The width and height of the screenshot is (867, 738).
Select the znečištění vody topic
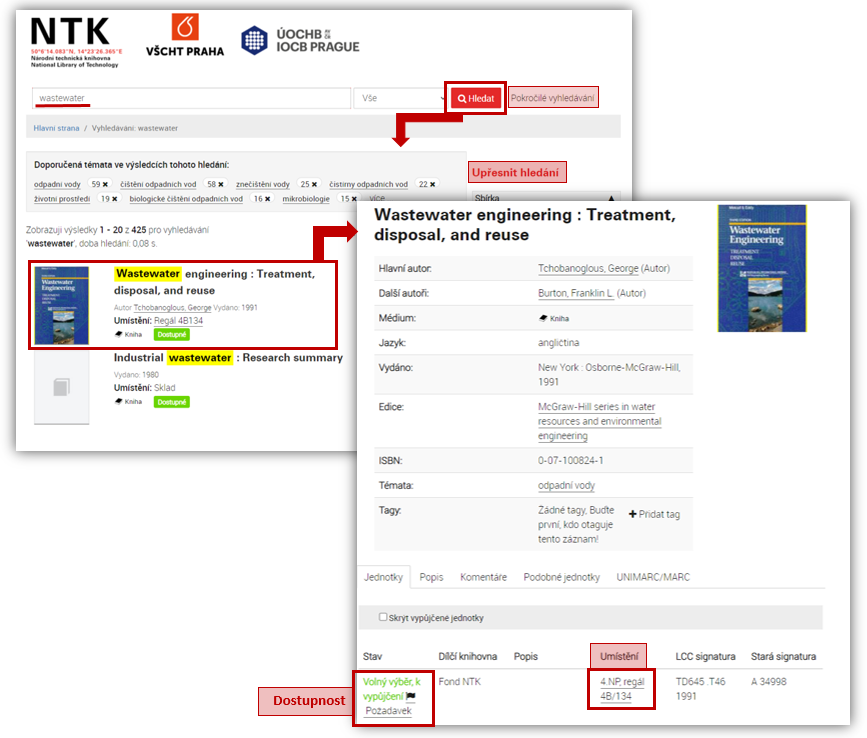point(263,184)
